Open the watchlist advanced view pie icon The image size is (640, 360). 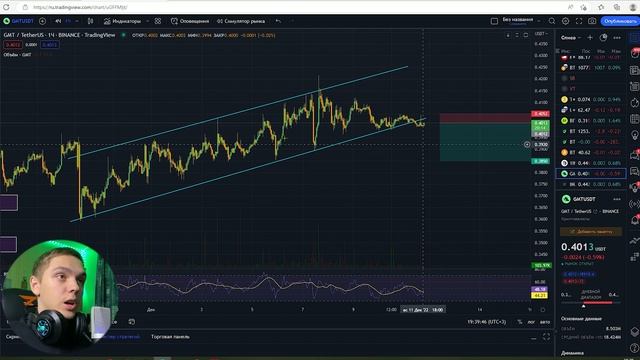click(x=603, y=38)
